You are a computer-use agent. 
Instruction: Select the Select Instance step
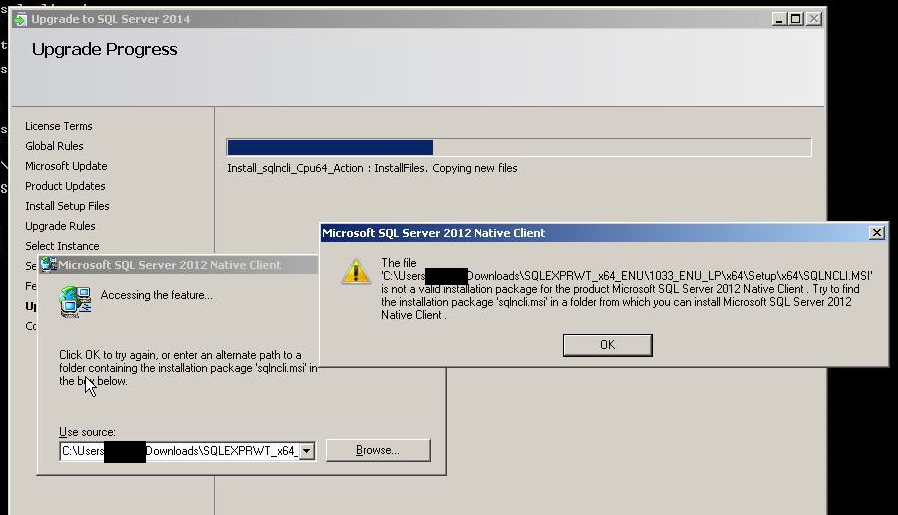click(62, 246)
